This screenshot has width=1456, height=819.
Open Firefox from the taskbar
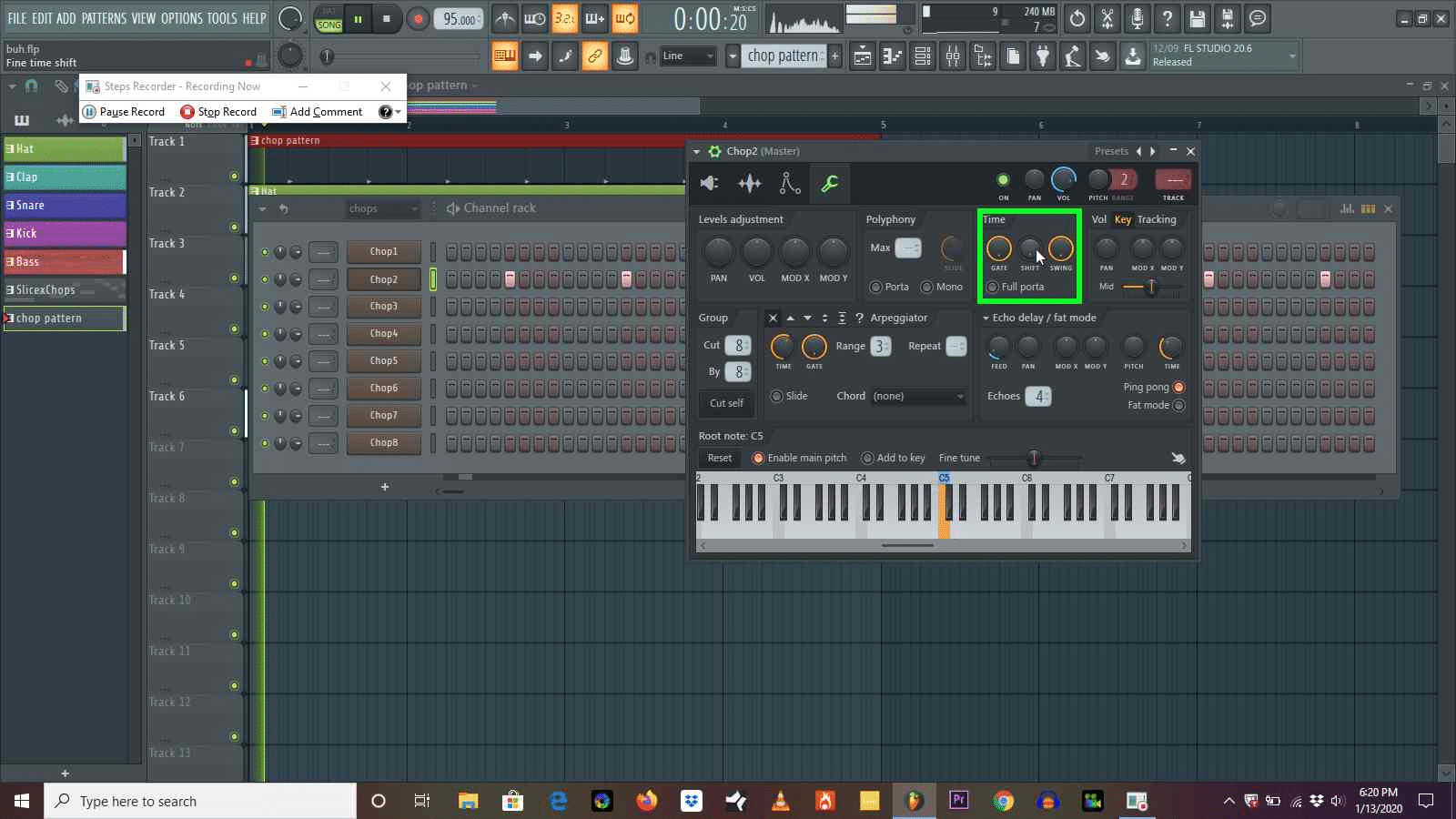pos(647,801)
